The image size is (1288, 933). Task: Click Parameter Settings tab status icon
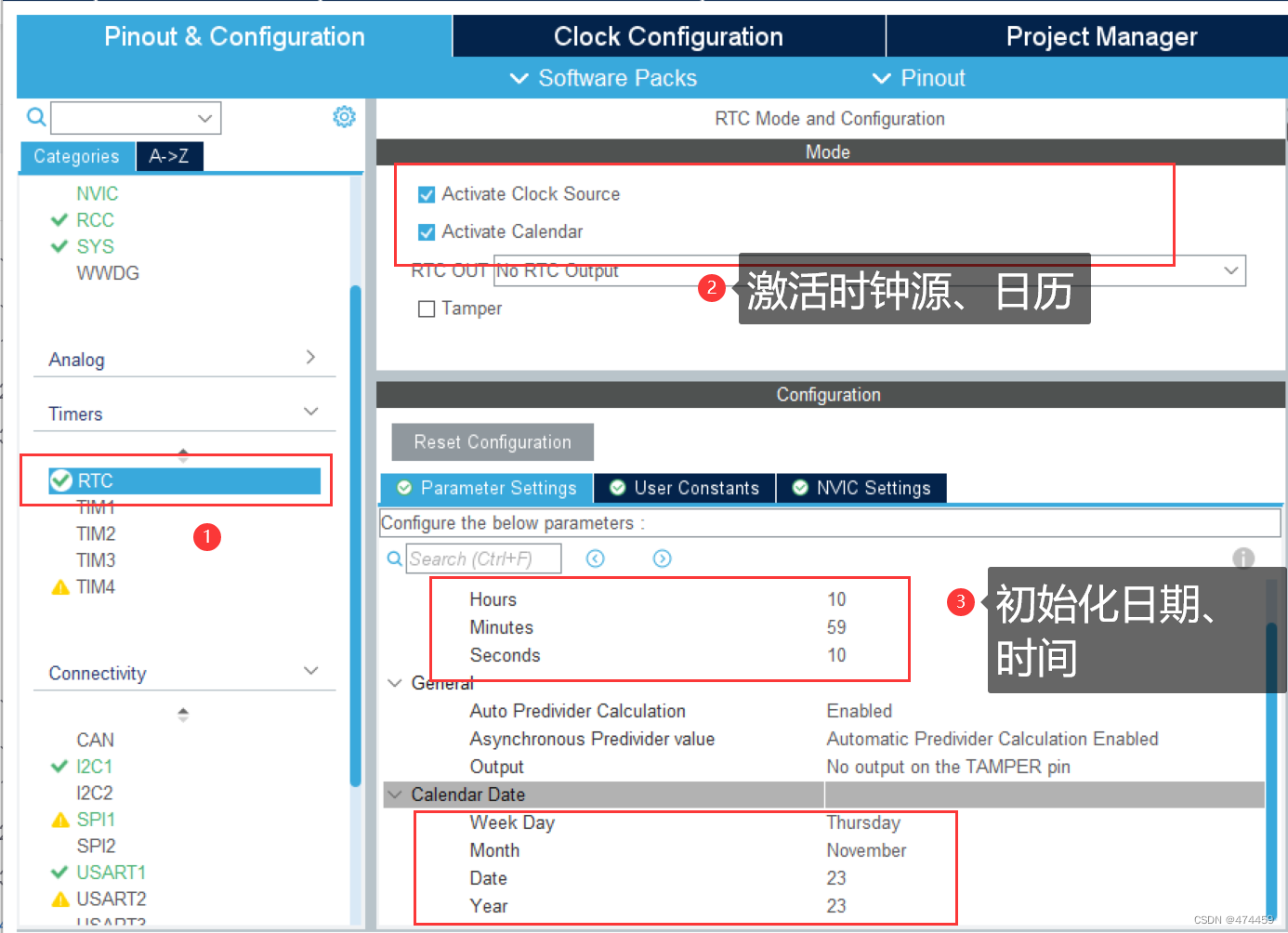pos(404,488)
